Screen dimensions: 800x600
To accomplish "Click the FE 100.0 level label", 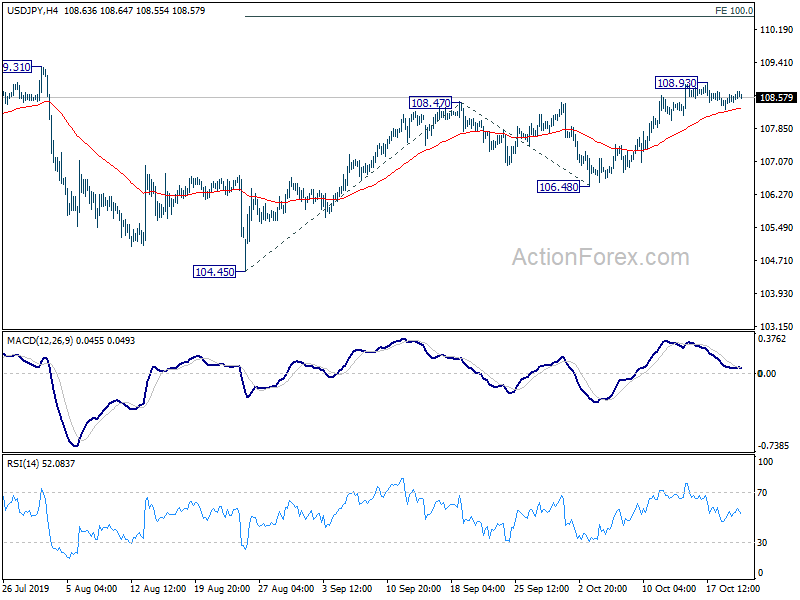I will tap(734, 11).
